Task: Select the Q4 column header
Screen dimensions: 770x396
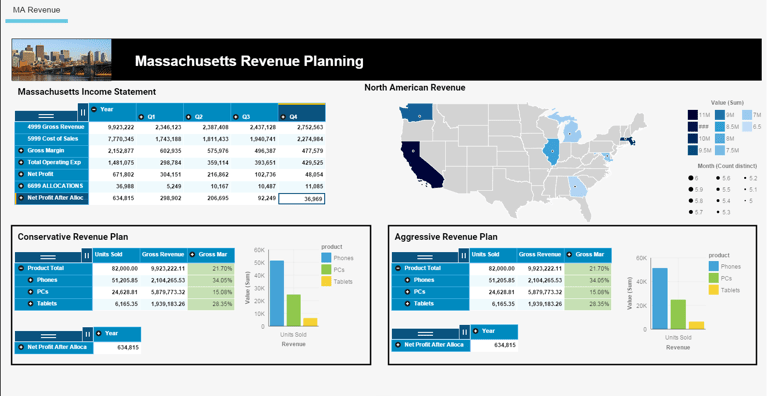Action: click(x=302, y=113)
